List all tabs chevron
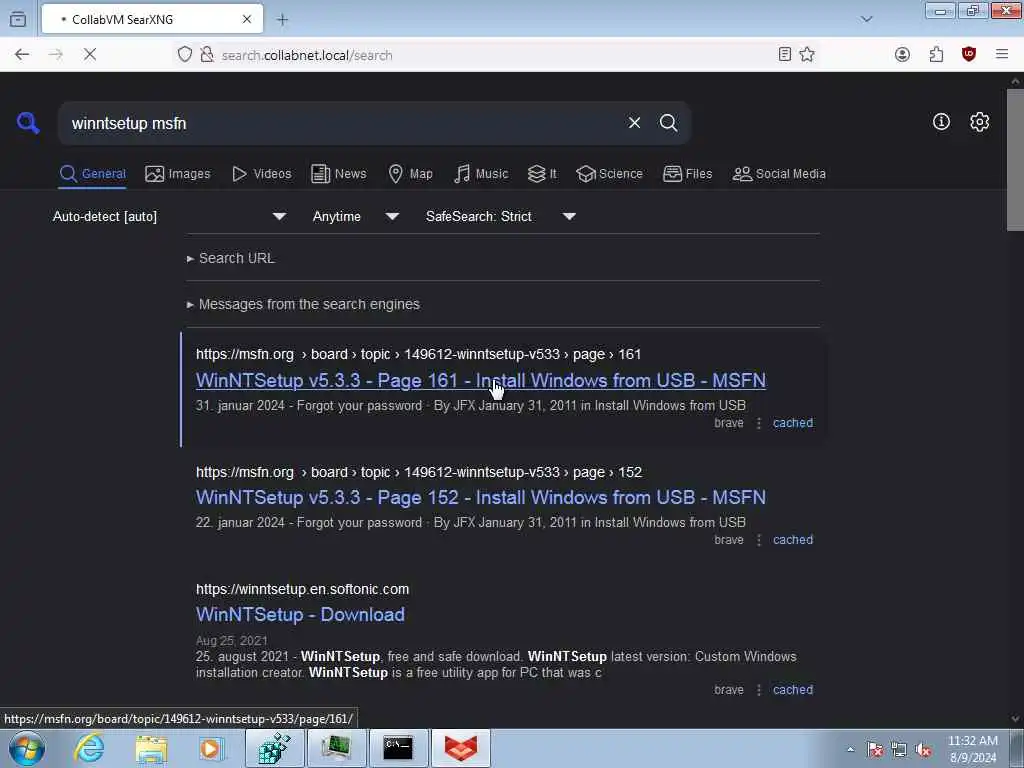 click(x=867, y=19)
